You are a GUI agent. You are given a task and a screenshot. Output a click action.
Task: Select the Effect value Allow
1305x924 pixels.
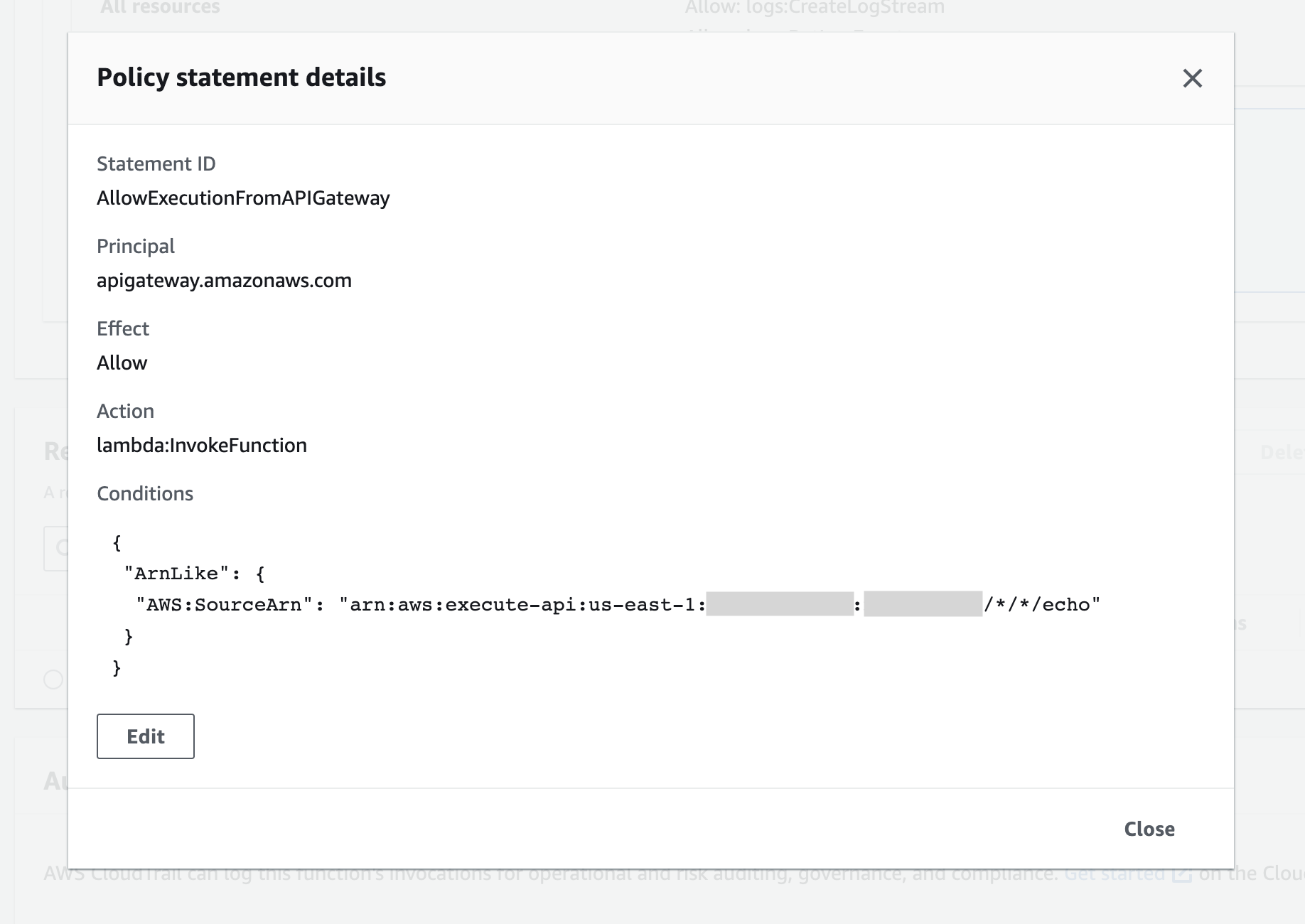[x=122, y=362]
